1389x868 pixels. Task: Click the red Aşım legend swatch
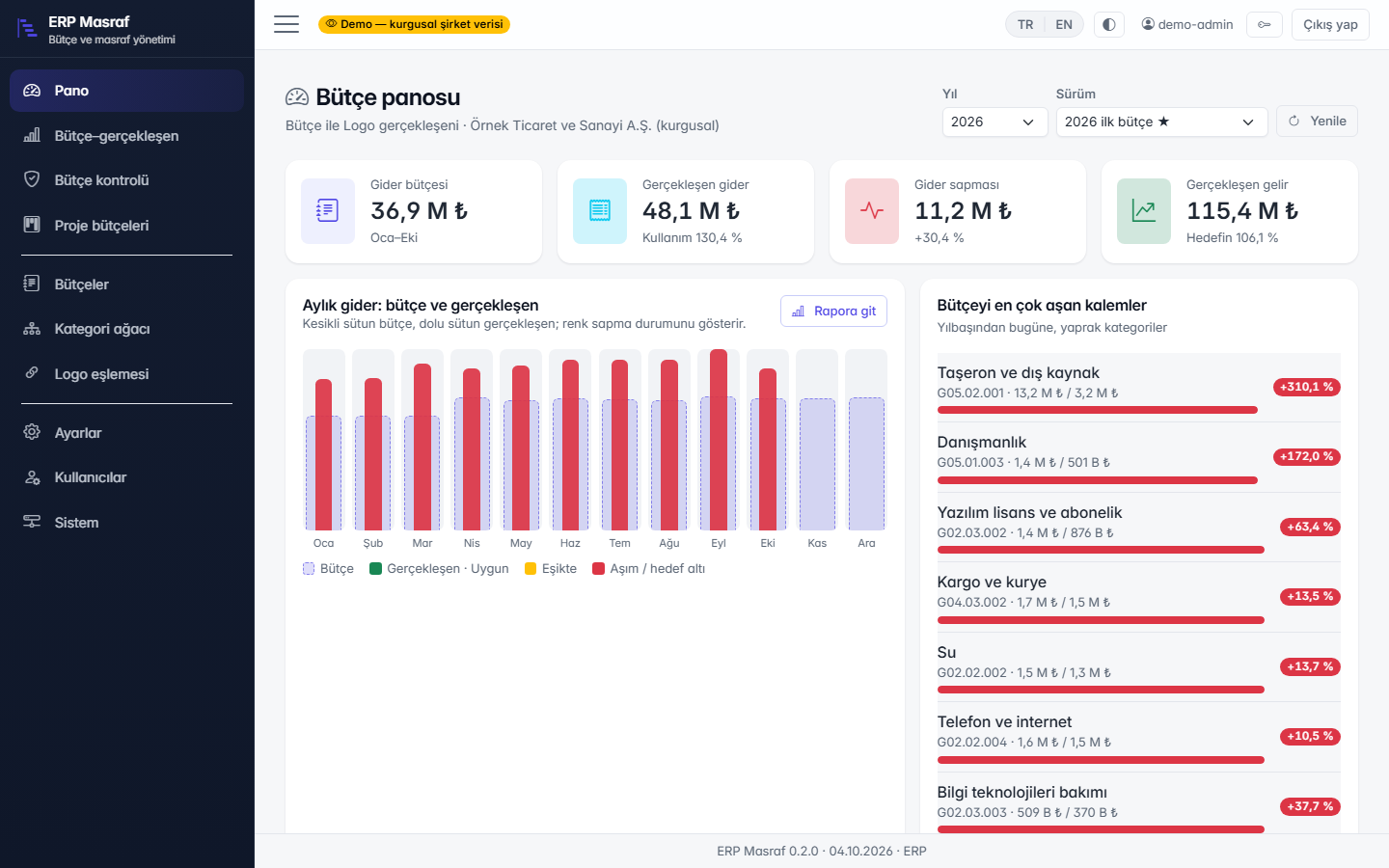598,569
